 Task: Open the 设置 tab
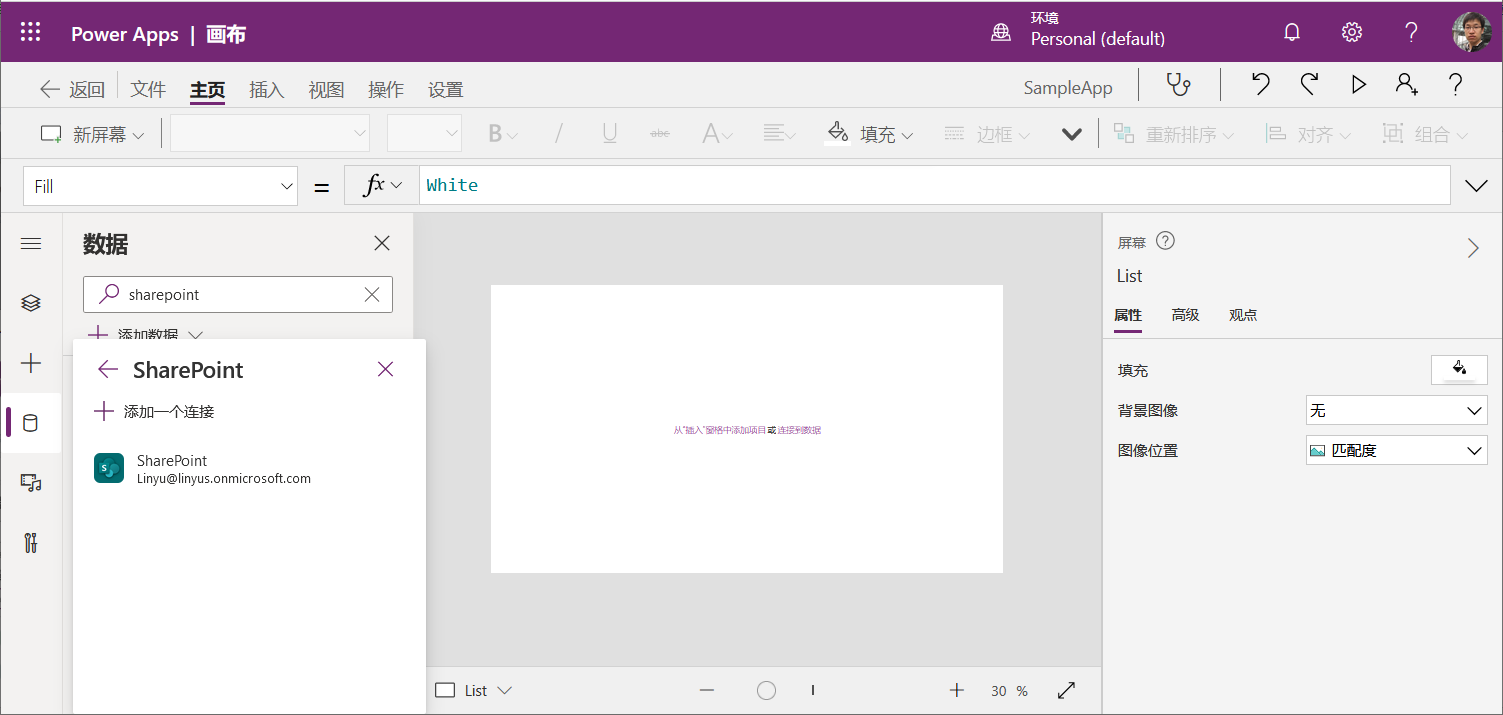(446, 89)
